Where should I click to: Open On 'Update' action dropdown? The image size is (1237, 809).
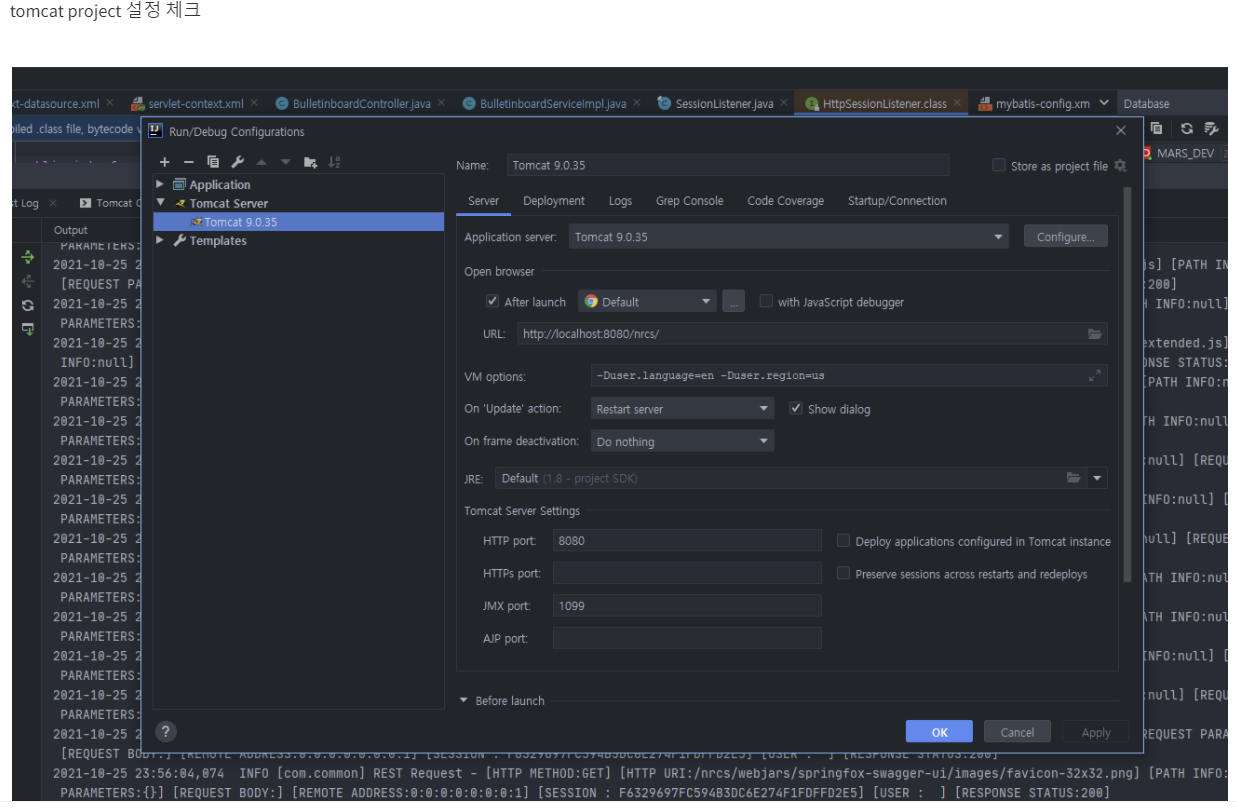tap(682, 408)
